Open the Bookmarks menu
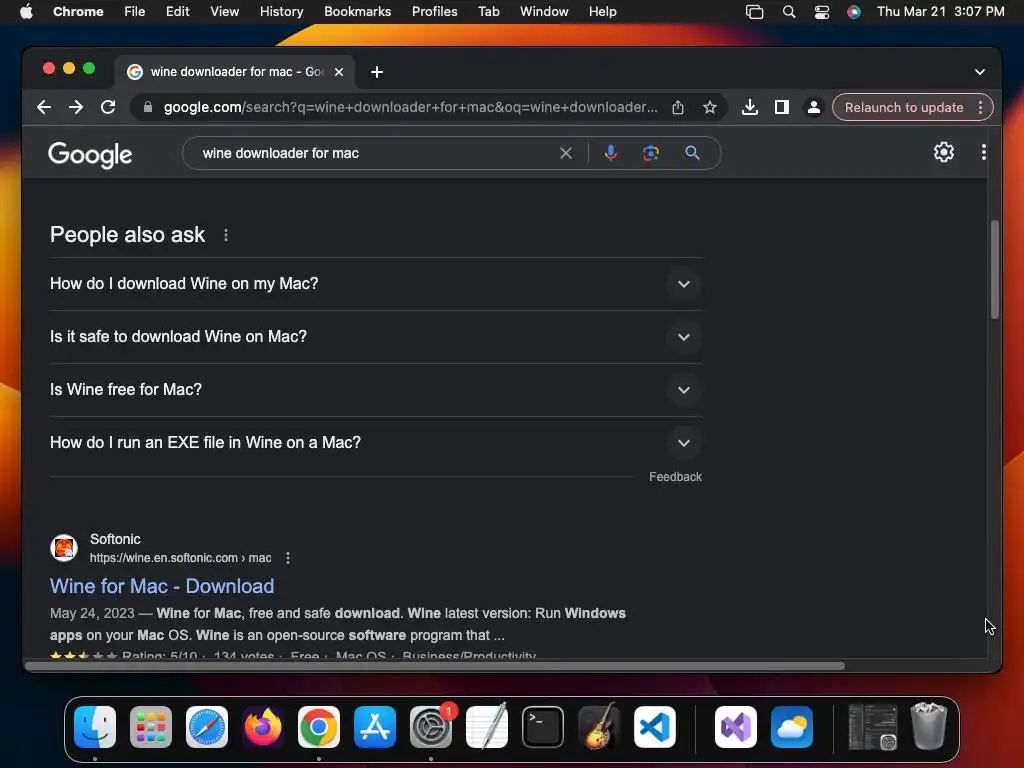The image size is (1024, 768). (x=357, y=12)
